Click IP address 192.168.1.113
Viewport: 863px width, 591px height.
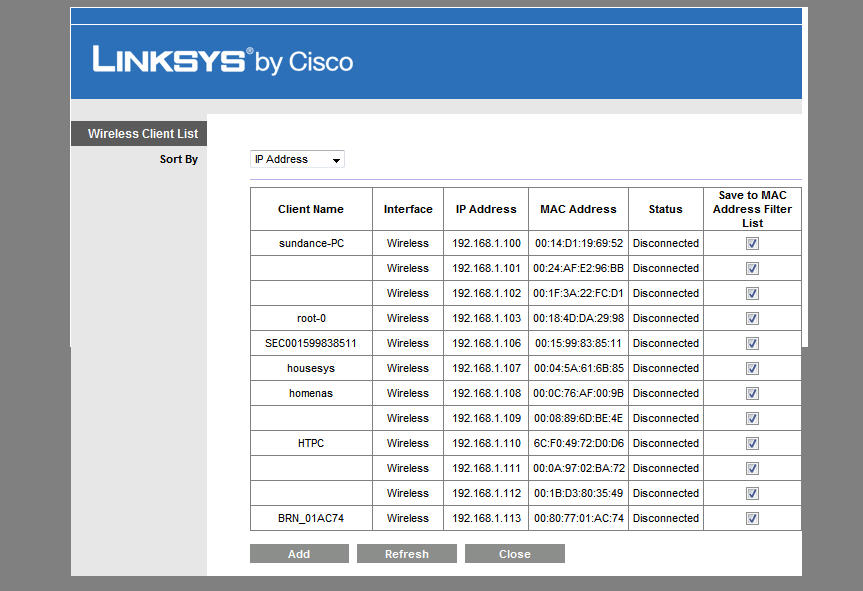(486, 518)
